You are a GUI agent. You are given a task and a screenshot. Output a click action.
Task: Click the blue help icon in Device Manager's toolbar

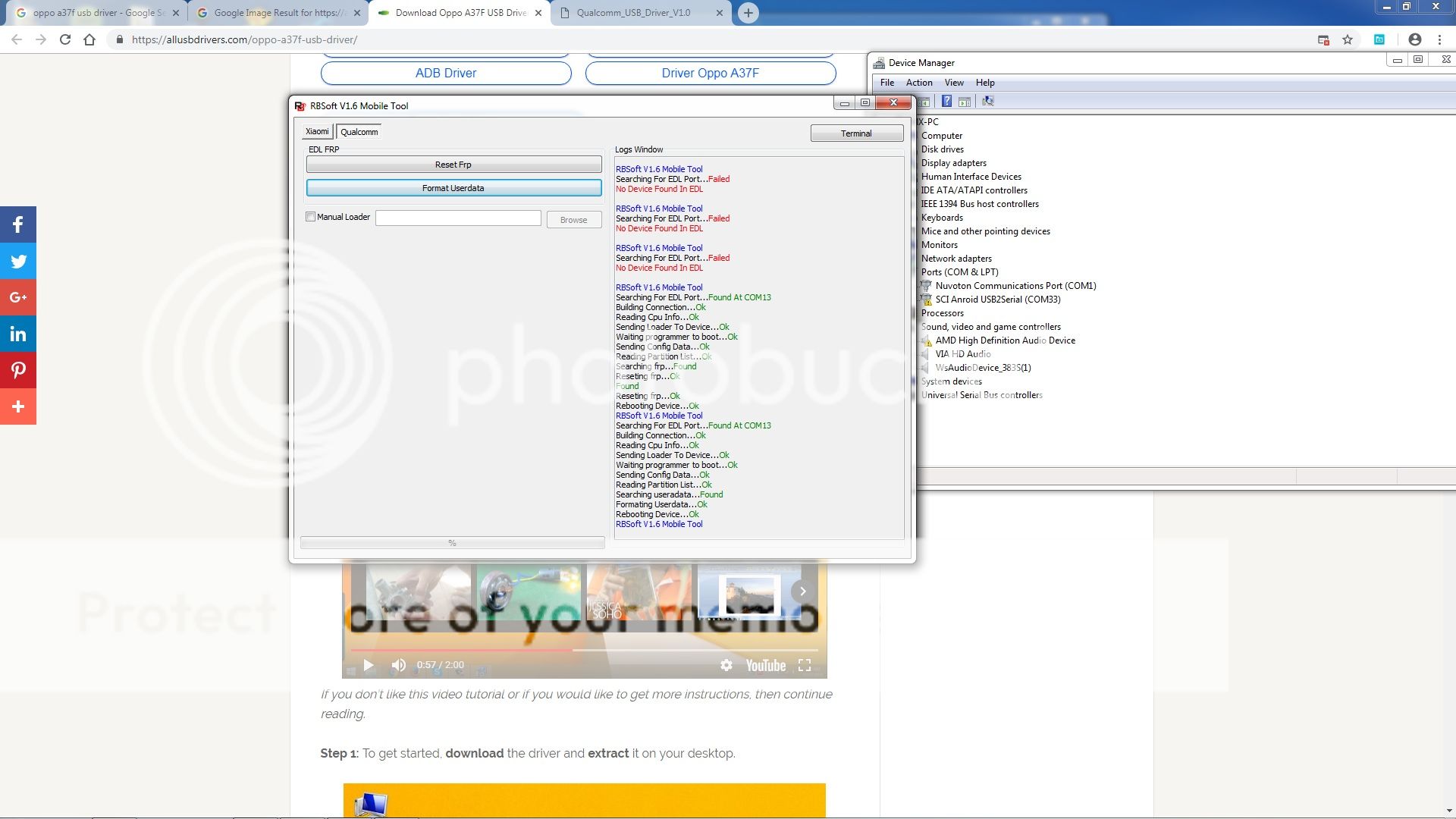coord(946,101)
